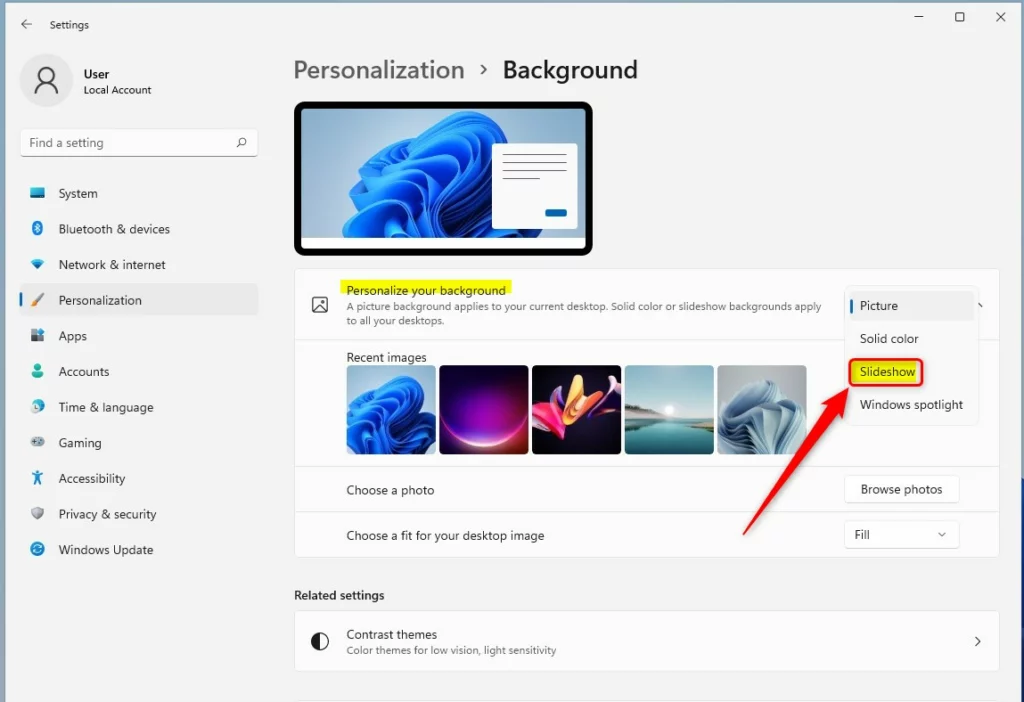
Task: Select the blue bloom recent image
Action: (x=391, y=409)
